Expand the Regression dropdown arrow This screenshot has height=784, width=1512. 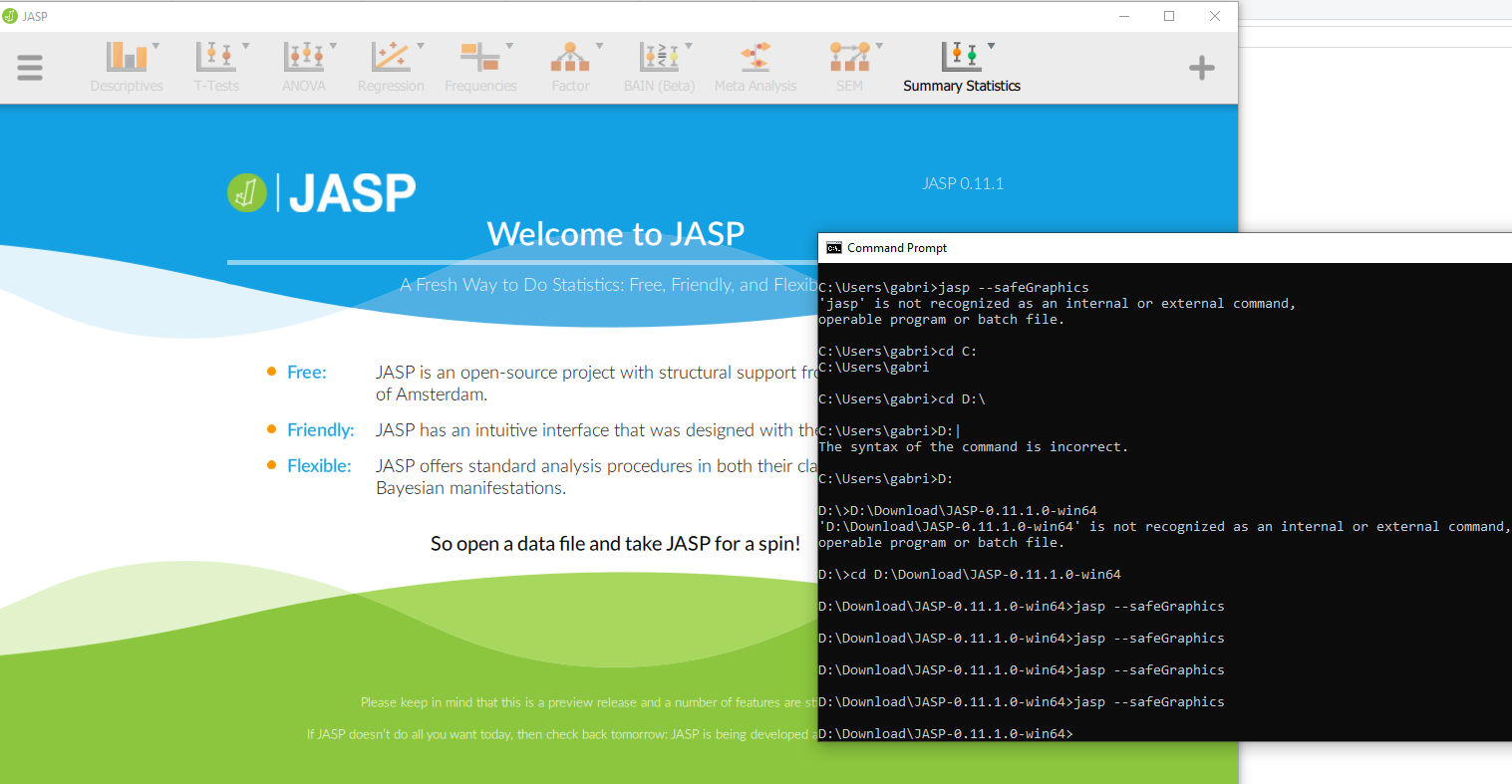(420, 46)
